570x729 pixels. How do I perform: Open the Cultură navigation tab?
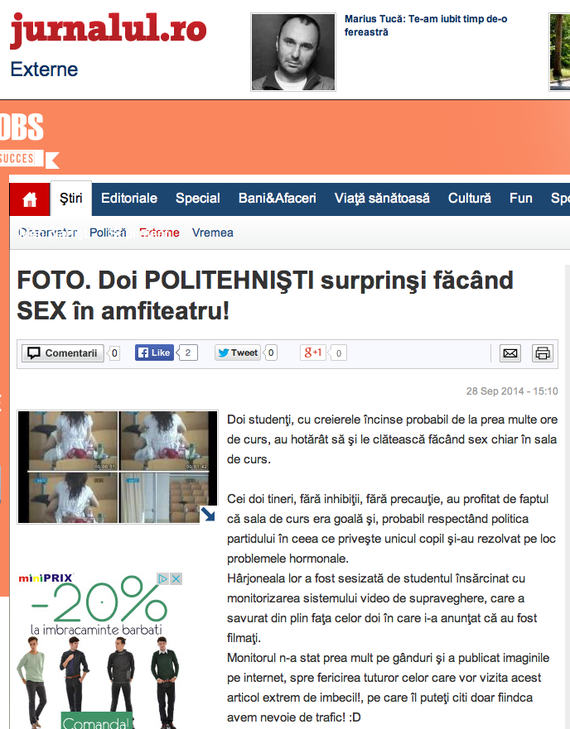pyautogui.click(x=469, y=199)
